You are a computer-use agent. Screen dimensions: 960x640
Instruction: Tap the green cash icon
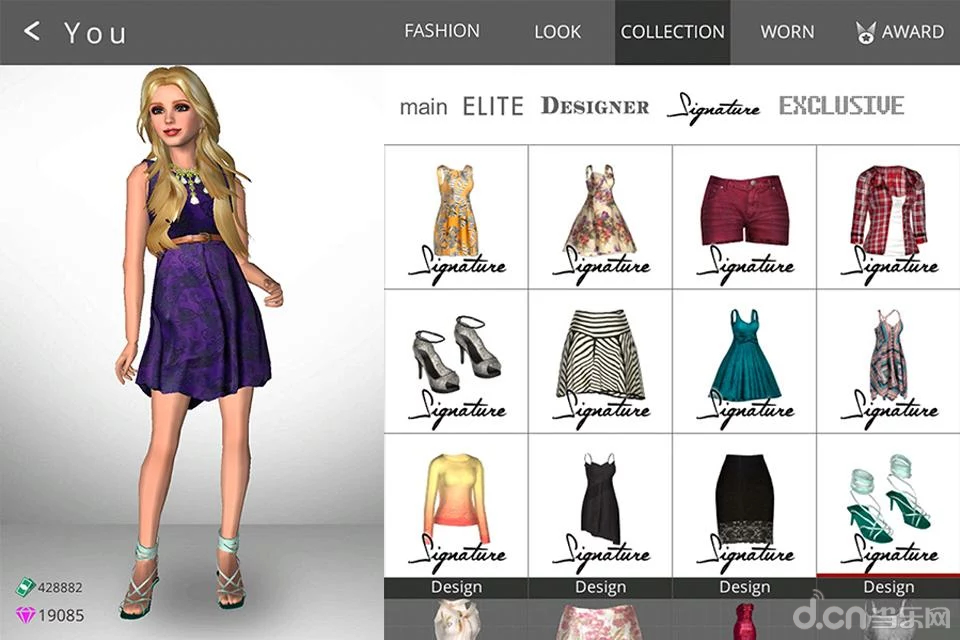(24, 587)
